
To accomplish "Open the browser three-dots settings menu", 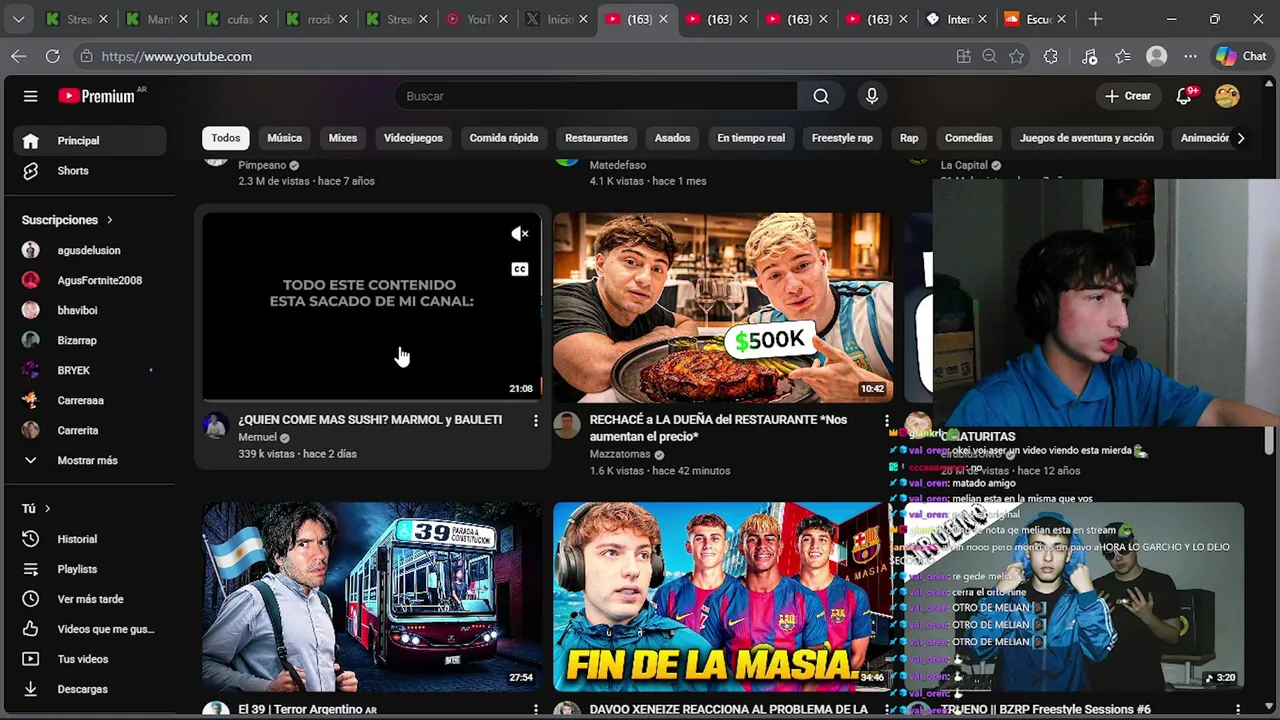I will click(1190, 57).
